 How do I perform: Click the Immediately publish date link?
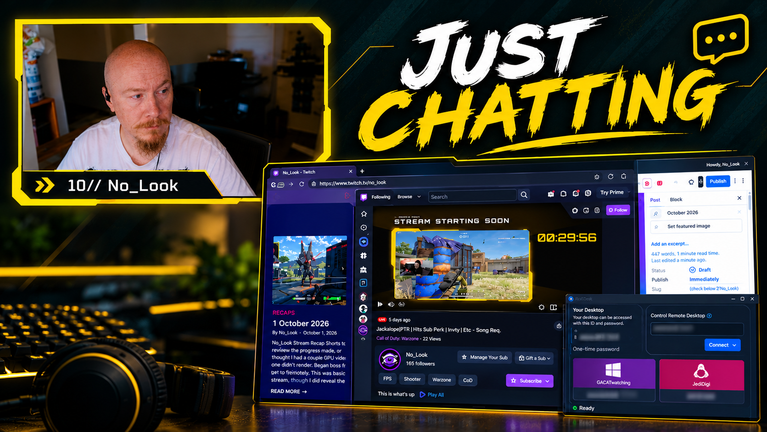[704, 279]
